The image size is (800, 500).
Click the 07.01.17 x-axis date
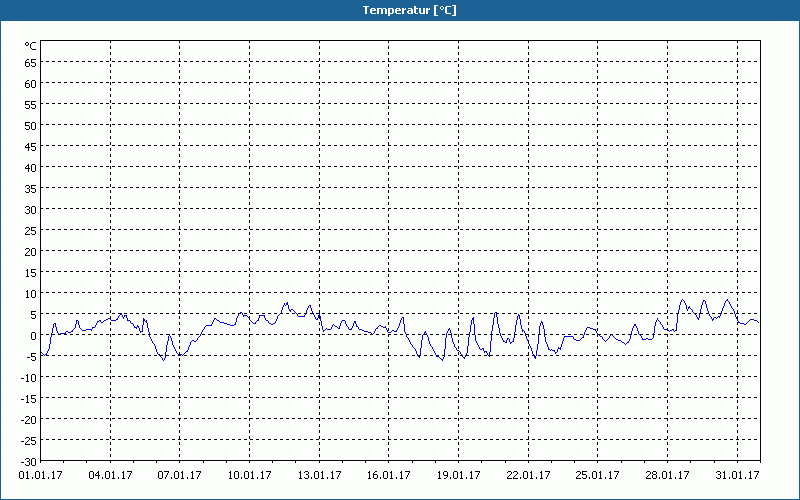pos(180,476)
